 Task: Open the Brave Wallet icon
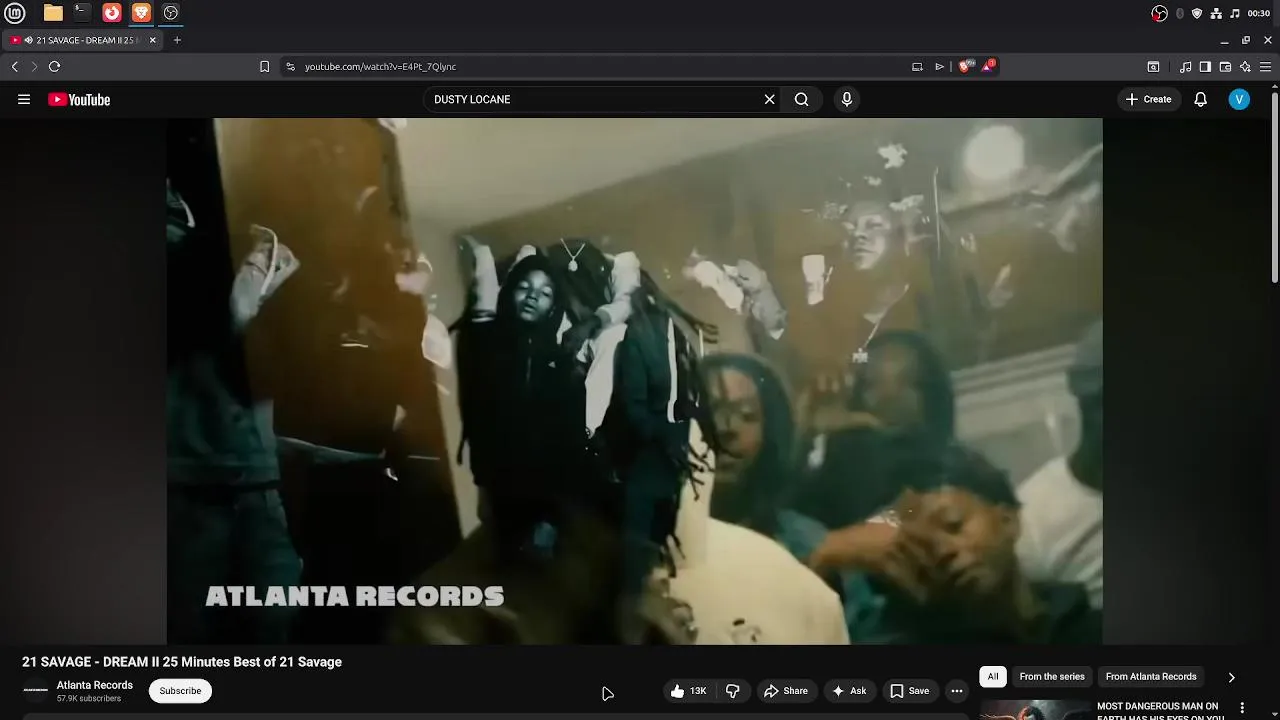click(x=1225, y=66)
